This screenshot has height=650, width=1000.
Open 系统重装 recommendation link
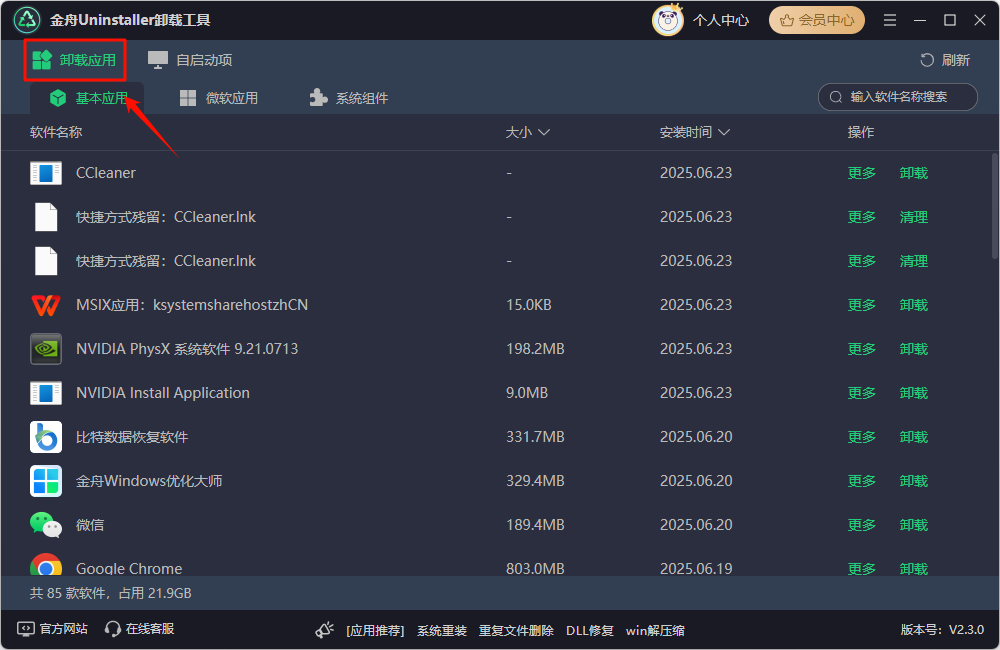[x=441, y=631]
